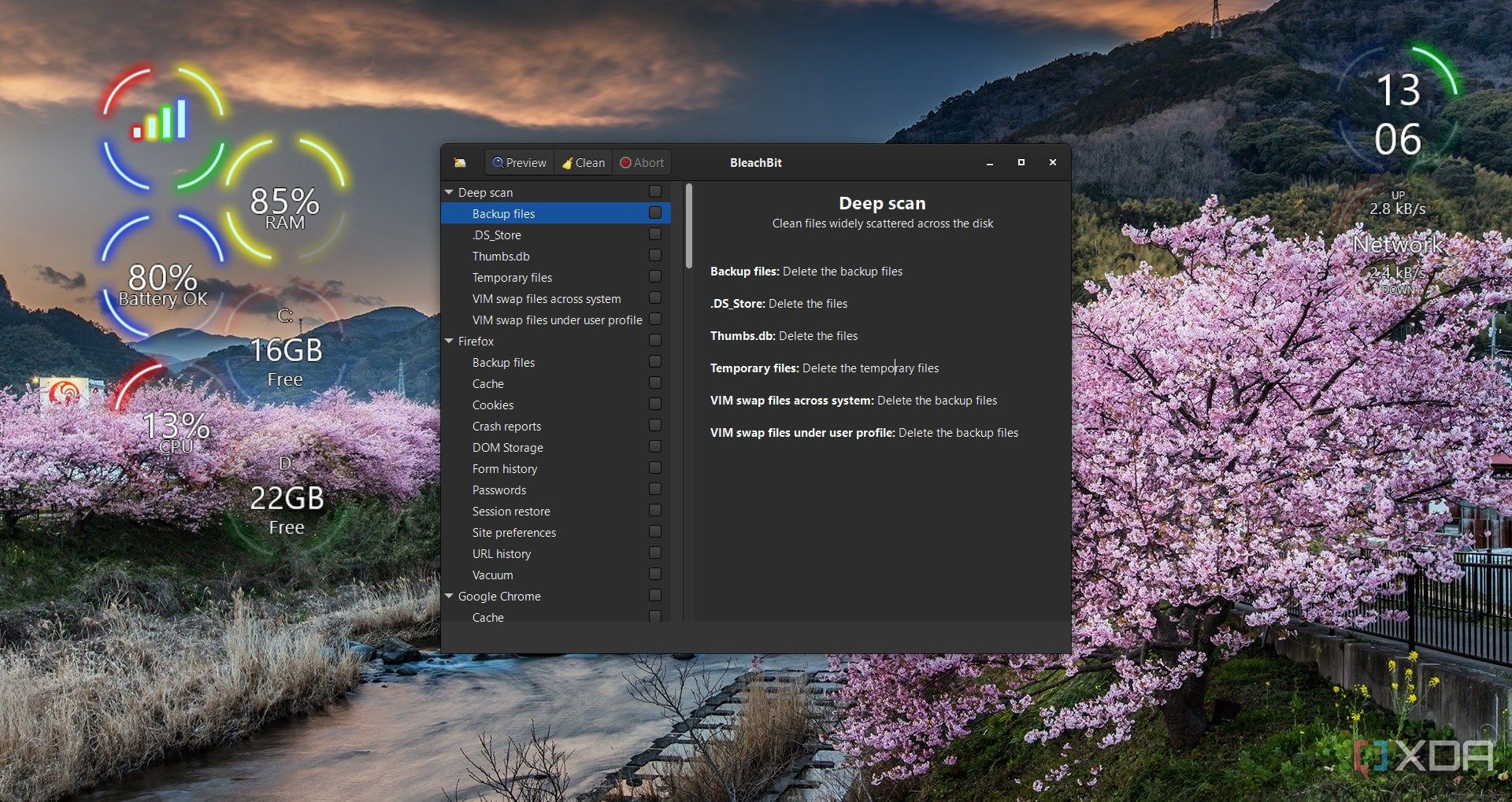Select VIM swap files under user profile row
The height and width of the screenshot is (802, 1512).
pyautogui.click(x=557, y=320)
